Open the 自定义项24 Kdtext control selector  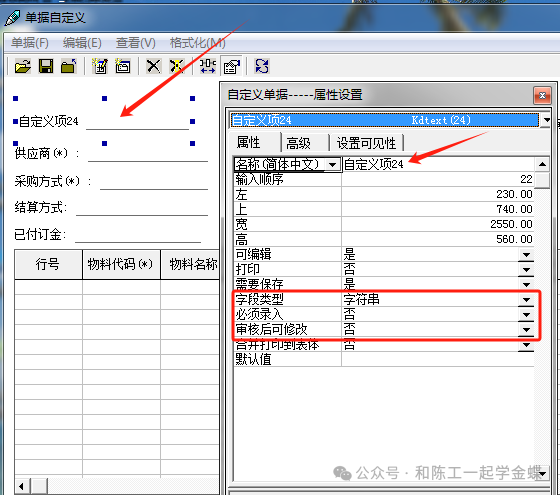[546, 120]
